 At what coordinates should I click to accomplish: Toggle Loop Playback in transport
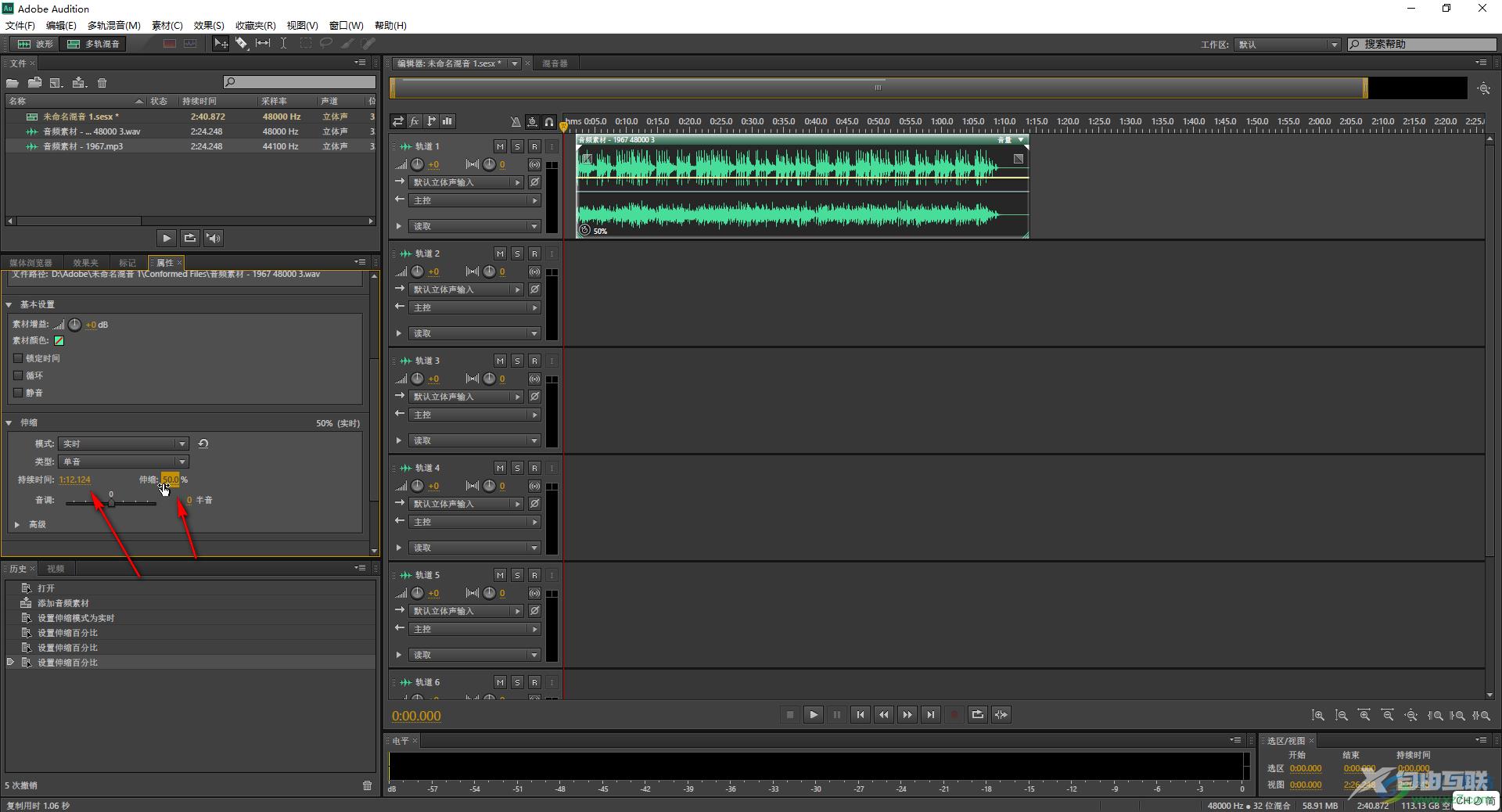tap(978, 714)
